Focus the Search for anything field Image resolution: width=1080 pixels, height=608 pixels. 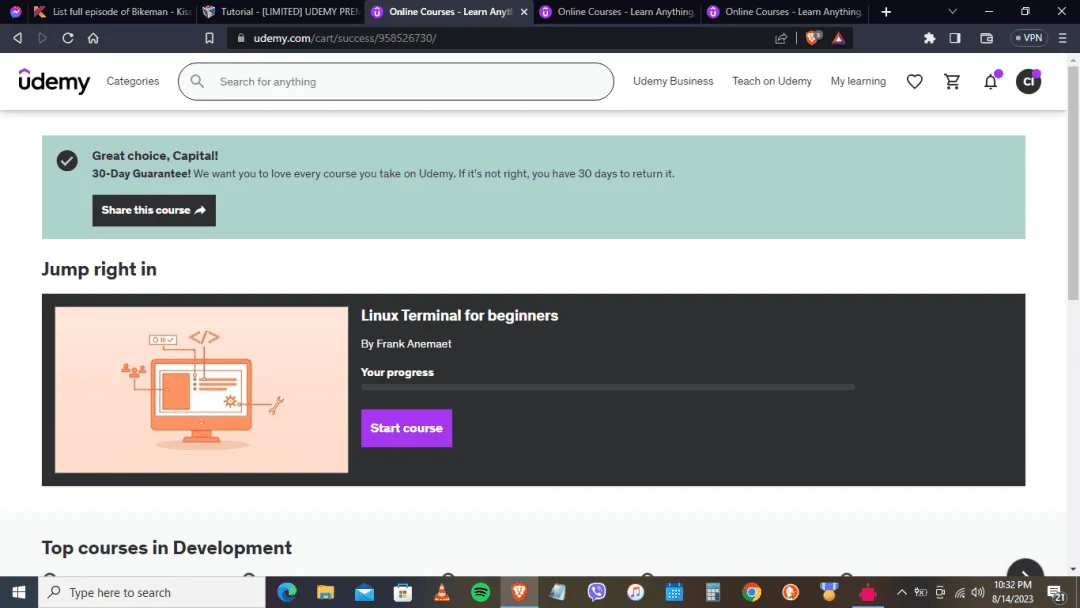[x=396, y=81]
